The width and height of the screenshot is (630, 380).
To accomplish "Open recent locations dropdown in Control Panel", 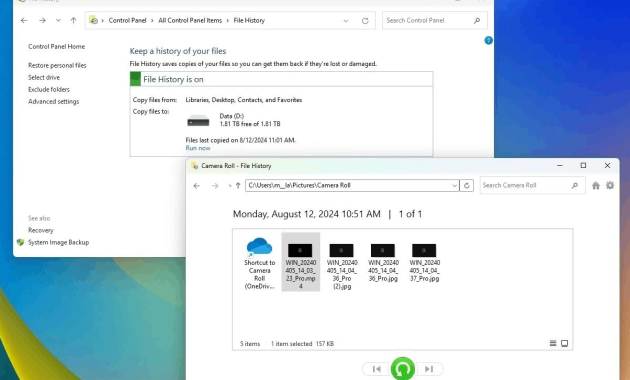I will (58, 20).
